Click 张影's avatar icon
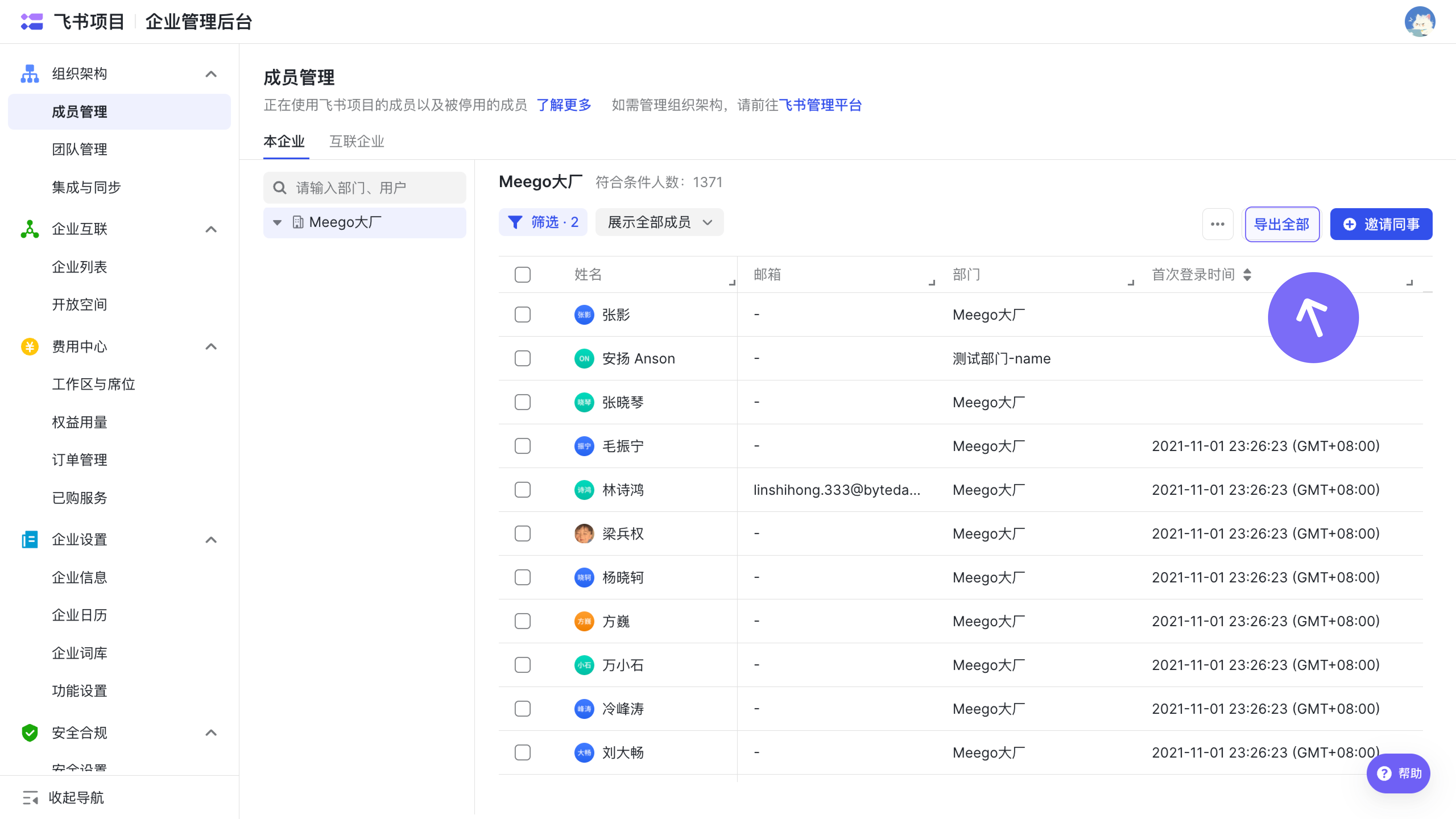 (584, 315)
